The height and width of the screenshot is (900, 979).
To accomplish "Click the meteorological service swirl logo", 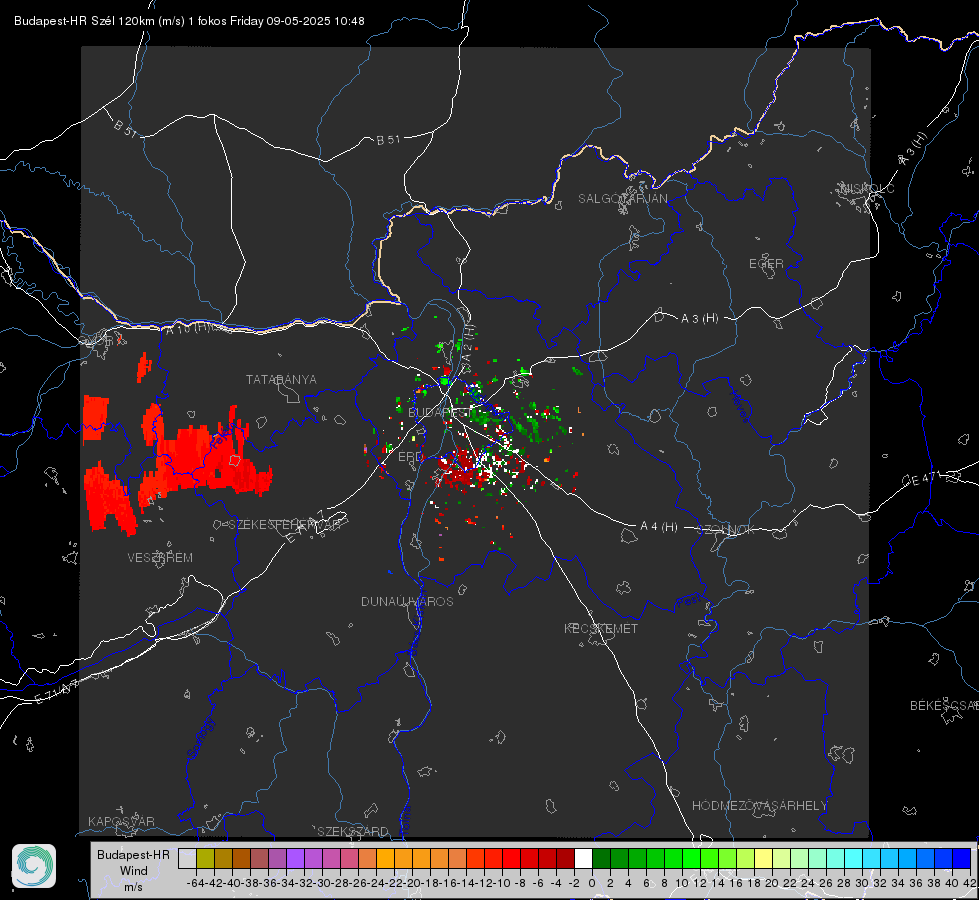I will pos(34,866).
